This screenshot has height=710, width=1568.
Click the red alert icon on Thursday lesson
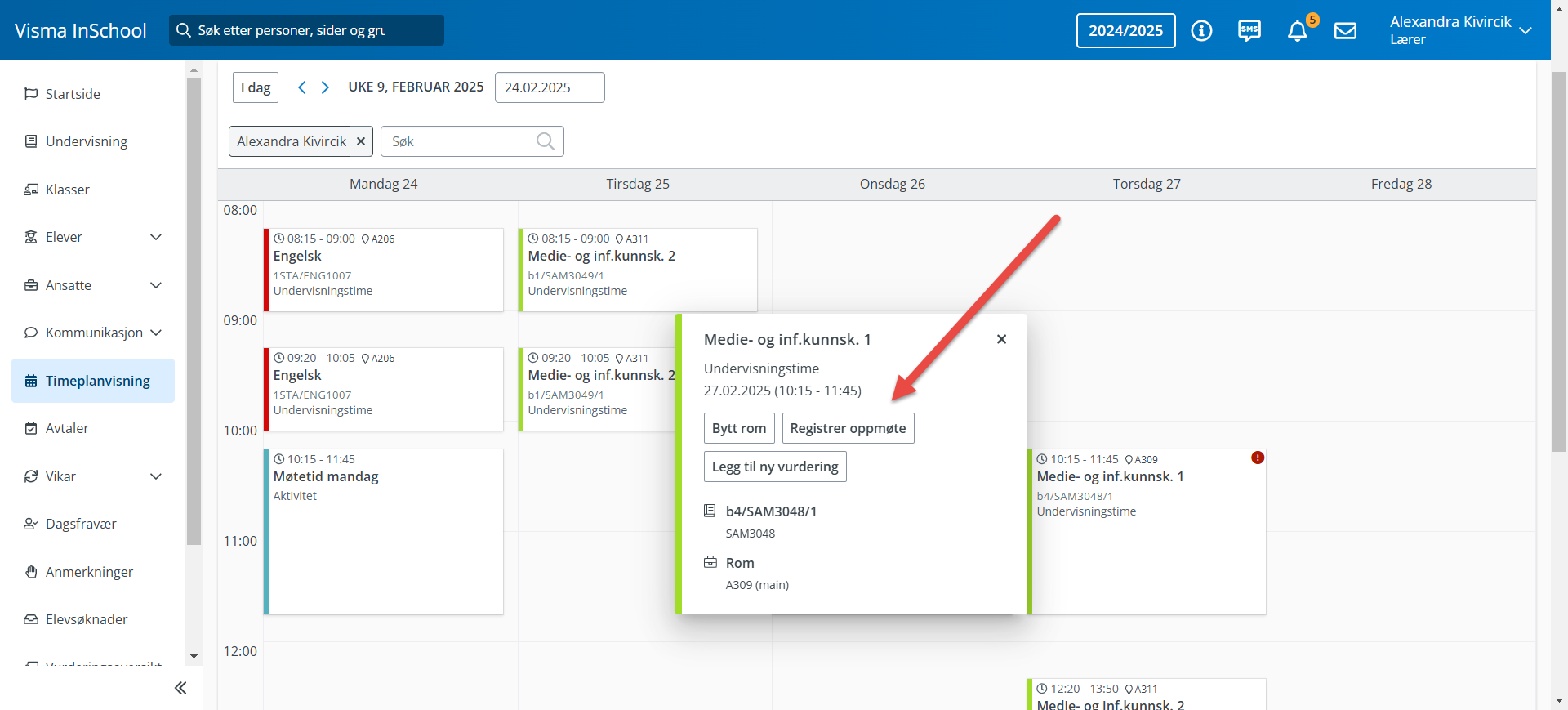[x=1258, y=458]
